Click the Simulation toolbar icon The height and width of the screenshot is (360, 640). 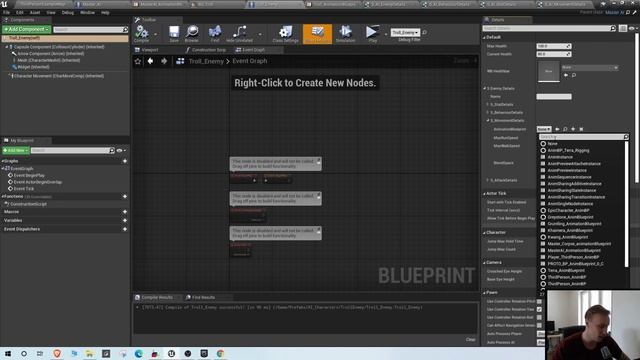pyautogui.click(x=345, y=33)
